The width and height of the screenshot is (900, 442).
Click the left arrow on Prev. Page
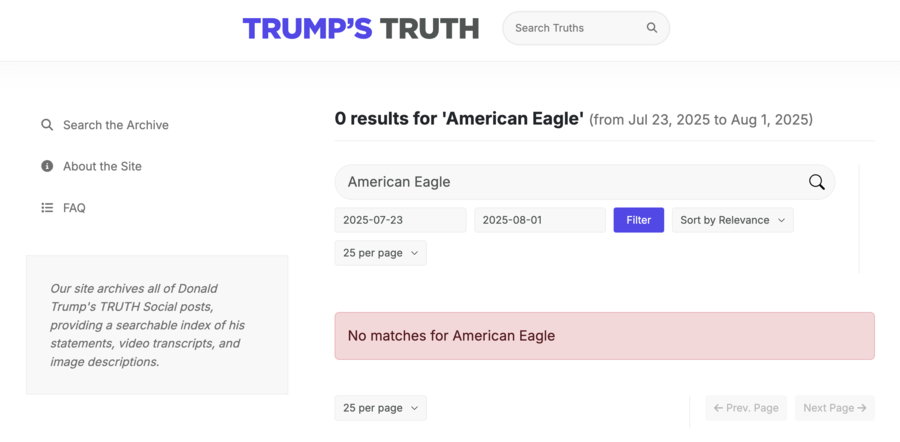pos(718,408)
